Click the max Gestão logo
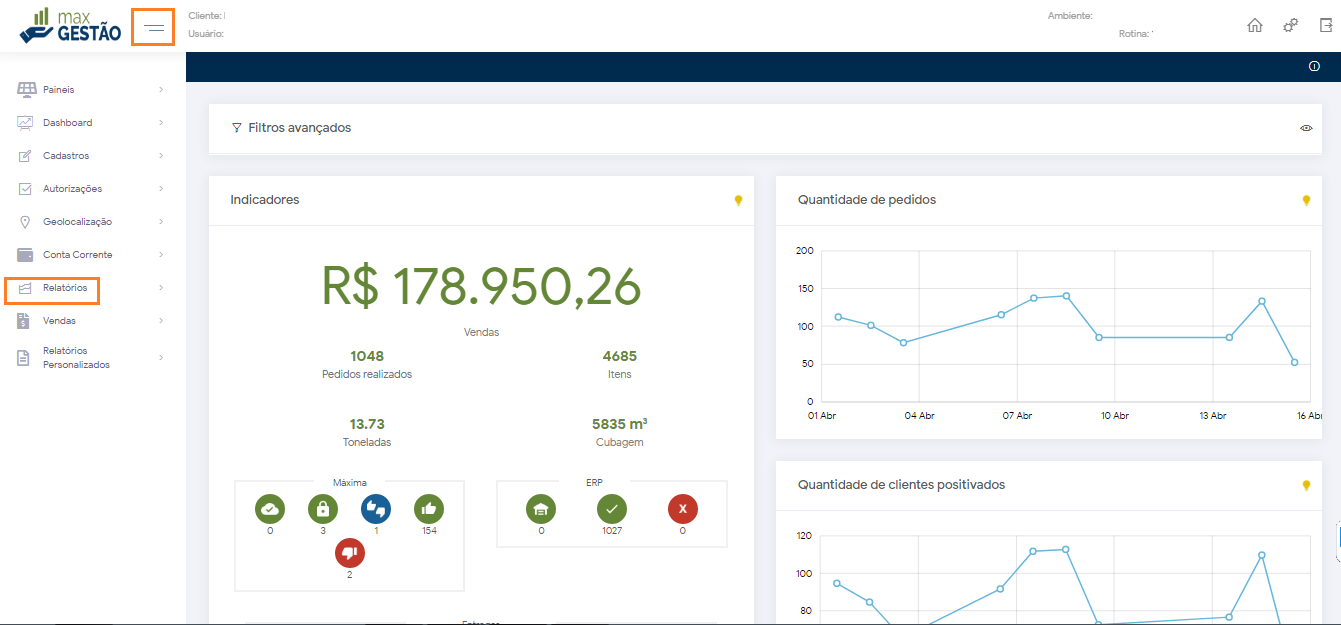This screenshot has height=625, width=1341. tap(70, 26)
